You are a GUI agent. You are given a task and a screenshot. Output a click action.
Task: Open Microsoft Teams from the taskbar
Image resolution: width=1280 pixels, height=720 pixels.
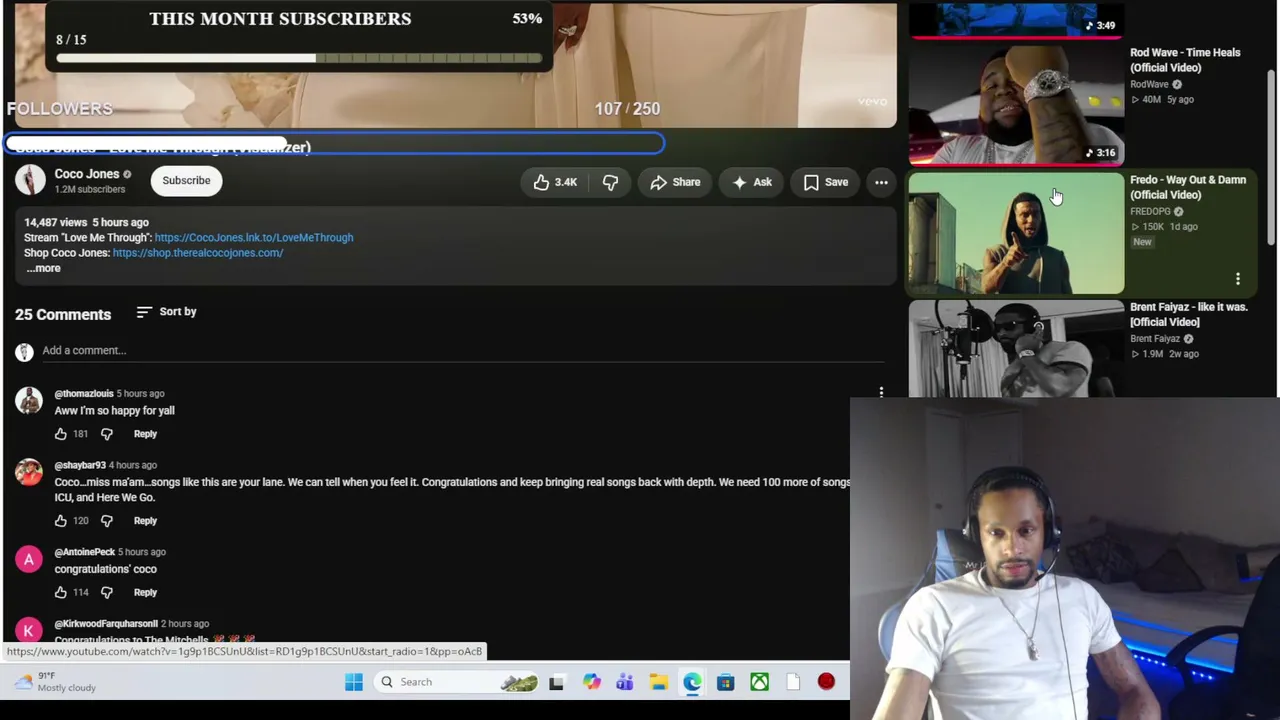pos(625,682)
